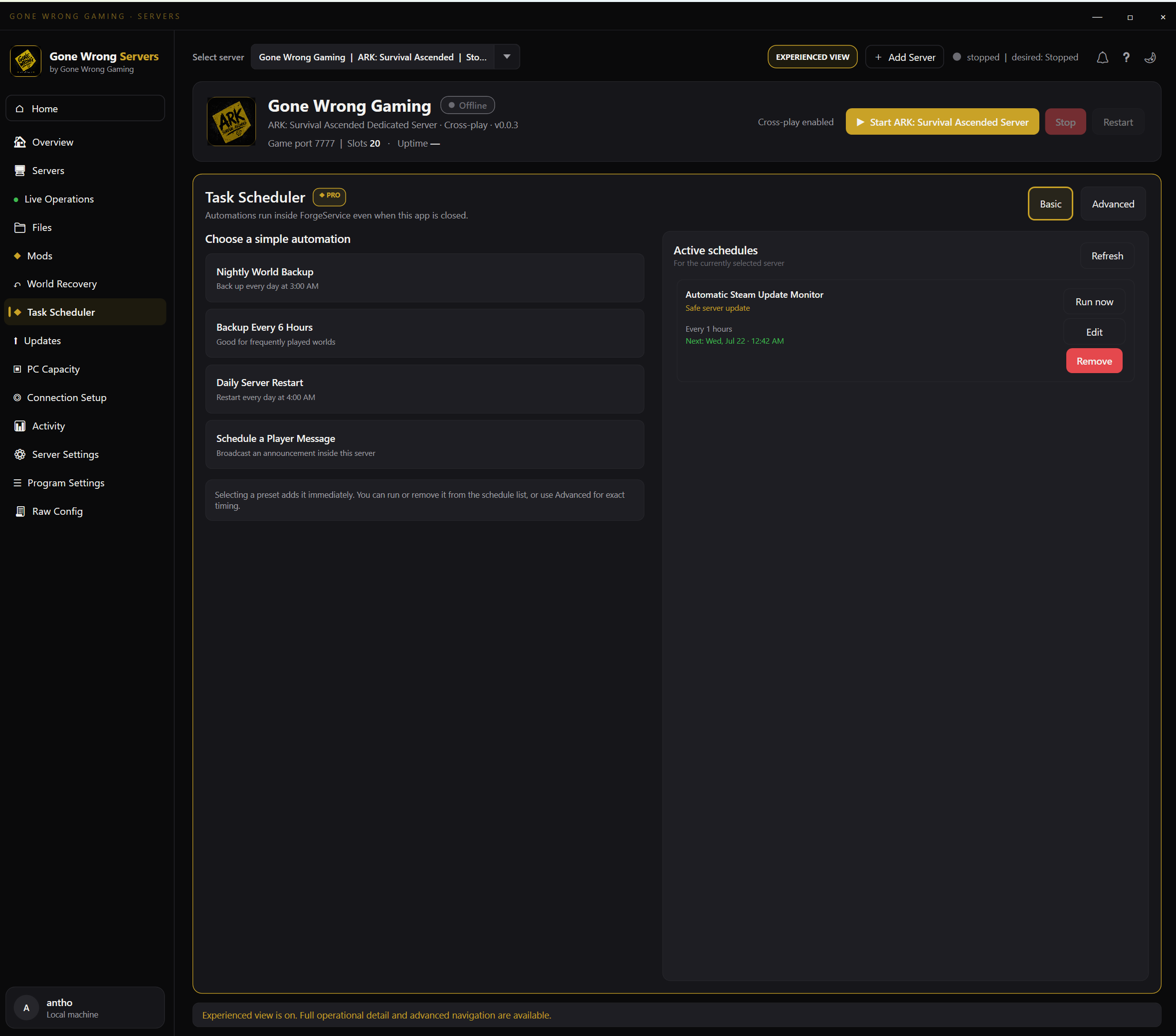Edit the Automatic Steam Update Monitor schedule

[1094, 332]
